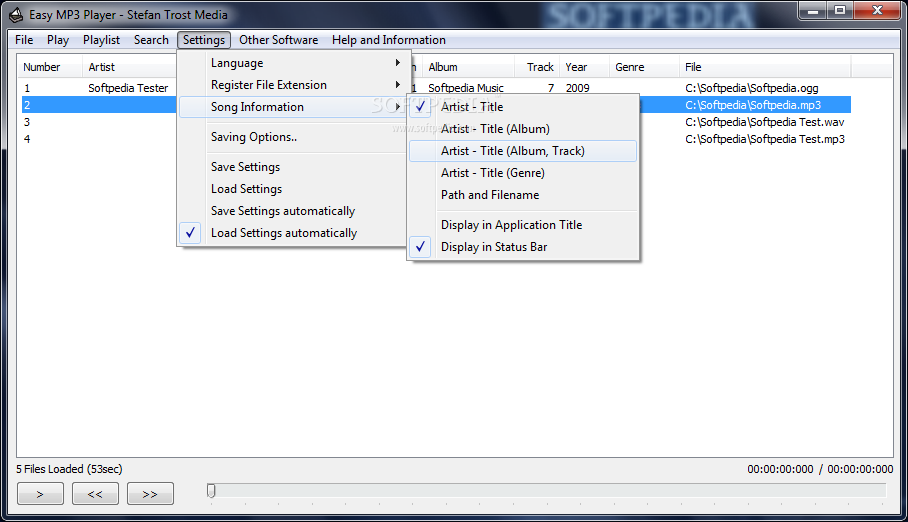Select playlist row number 4
908x522 pixels.
(x=27, y=139)
